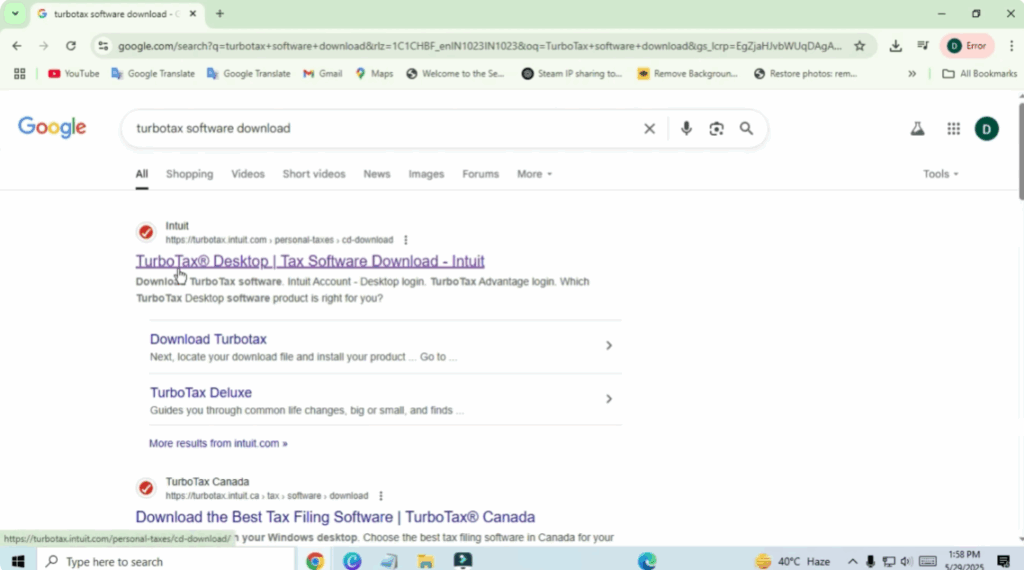1024x570 pixels.
Task: Open the first Google Translate bookmark
Action: 153,74
